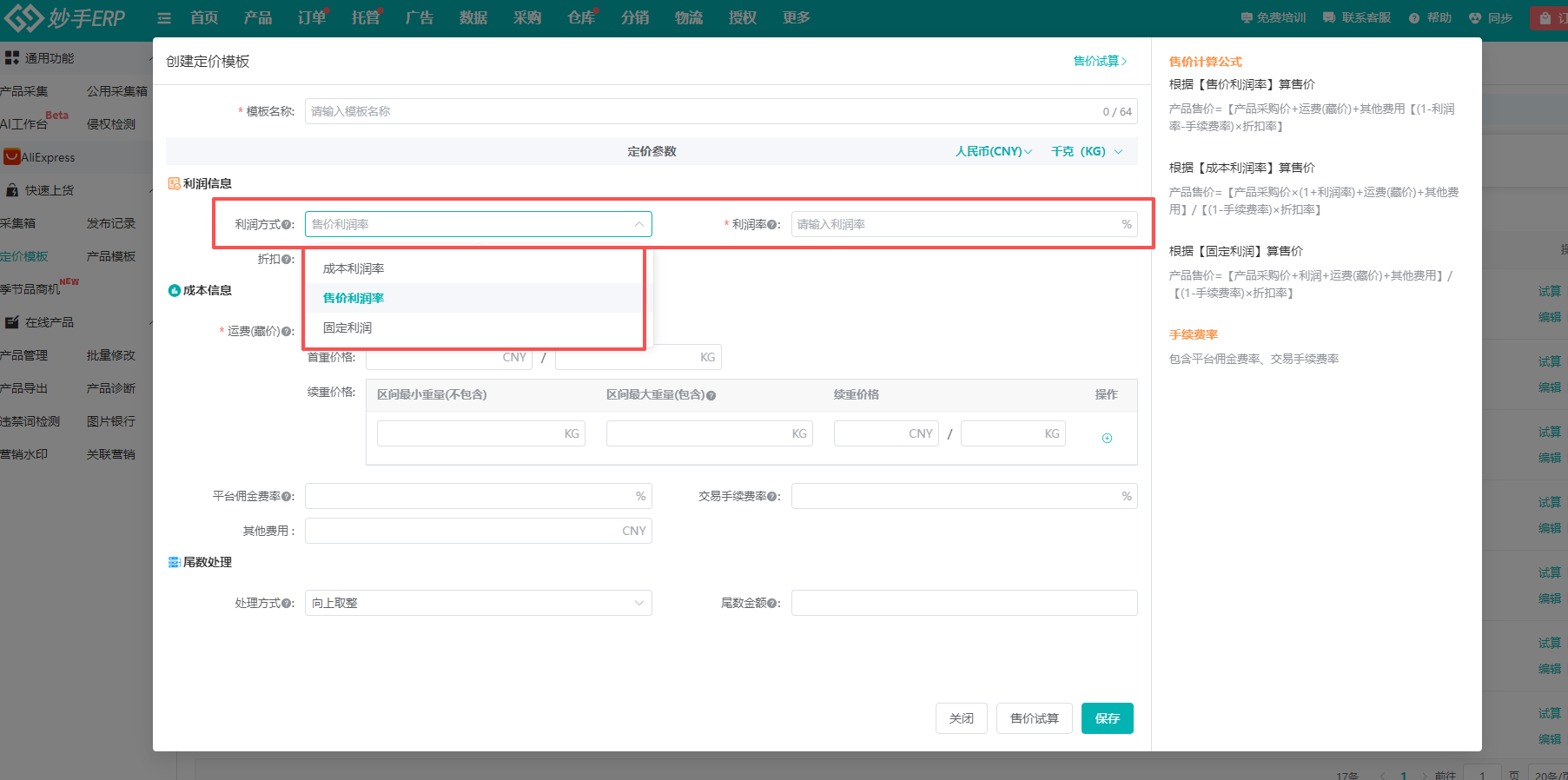The height and width of the screenshot is (780, 1568).
Task: Click help icon next to 利润率 label
Action: pos(772,225)
